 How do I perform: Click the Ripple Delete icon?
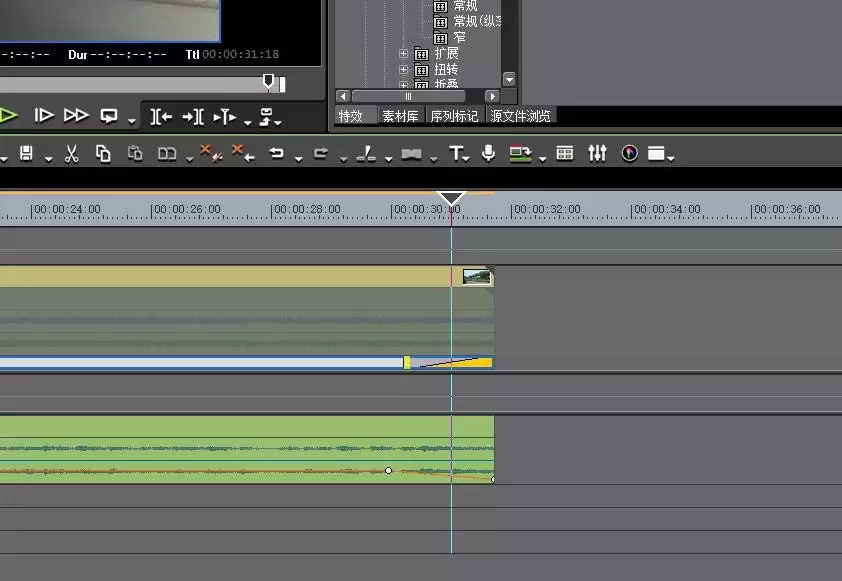point(243,154)
